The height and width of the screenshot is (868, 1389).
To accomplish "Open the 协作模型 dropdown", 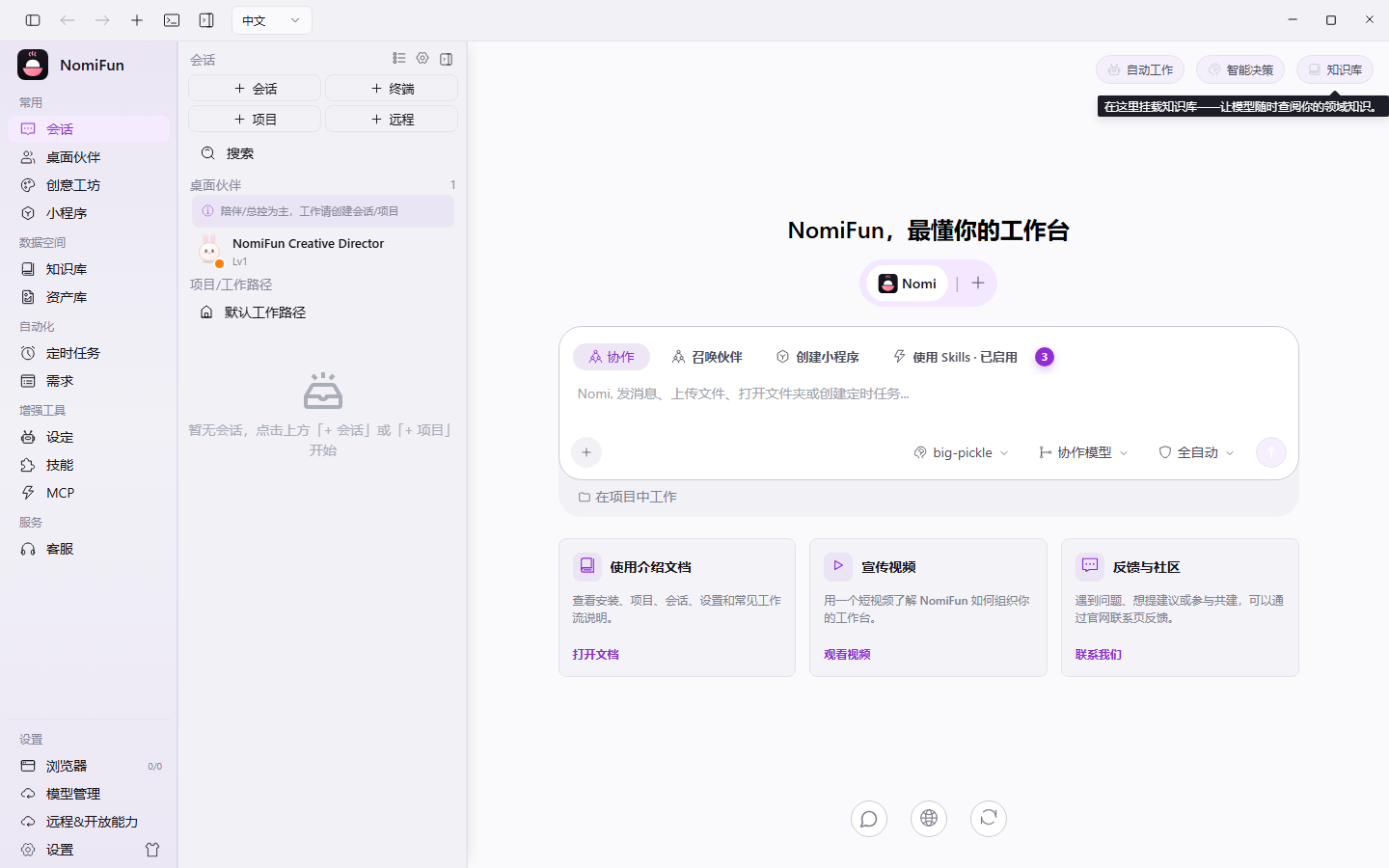I will point(1082,452).
